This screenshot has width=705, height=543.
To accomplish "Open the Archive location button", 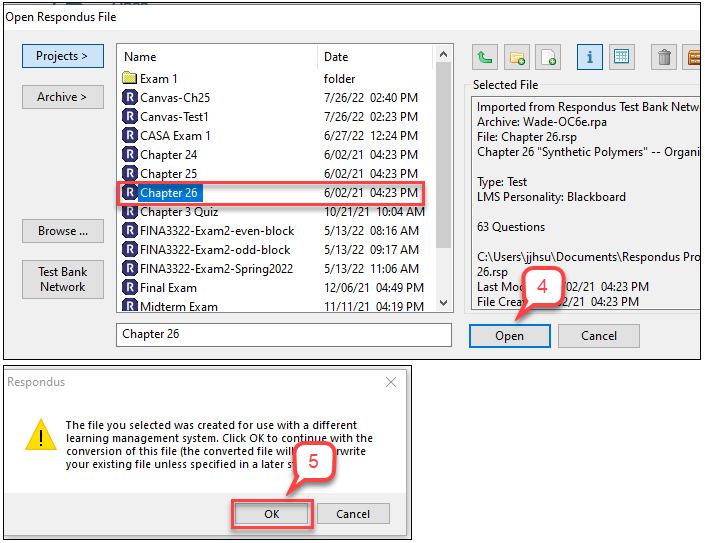I will 62,97.
